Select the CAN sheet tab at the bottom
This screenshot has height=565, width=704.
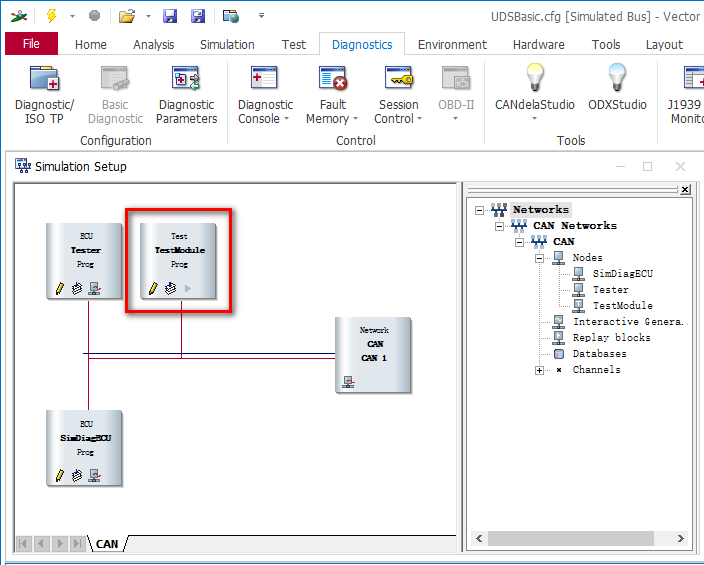tap(107, 544)
